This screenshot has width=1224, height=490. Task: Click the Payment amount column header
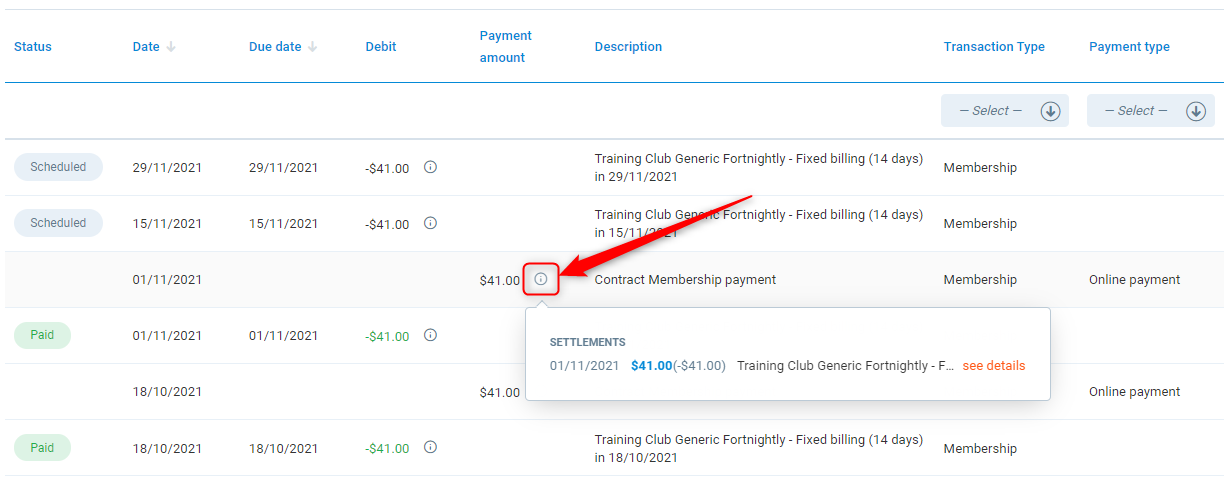(505, 47)
